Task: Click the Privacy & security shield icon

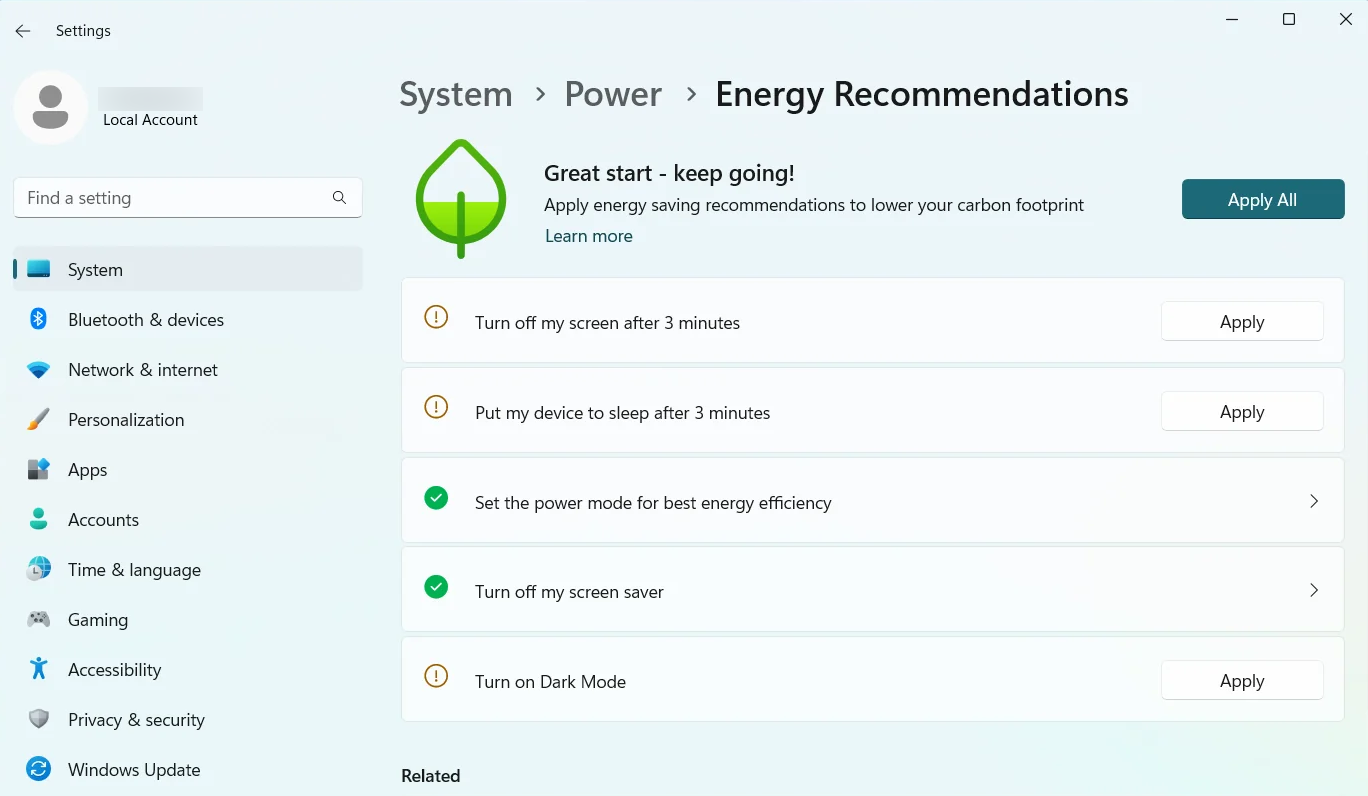Action: click(38, 720)
